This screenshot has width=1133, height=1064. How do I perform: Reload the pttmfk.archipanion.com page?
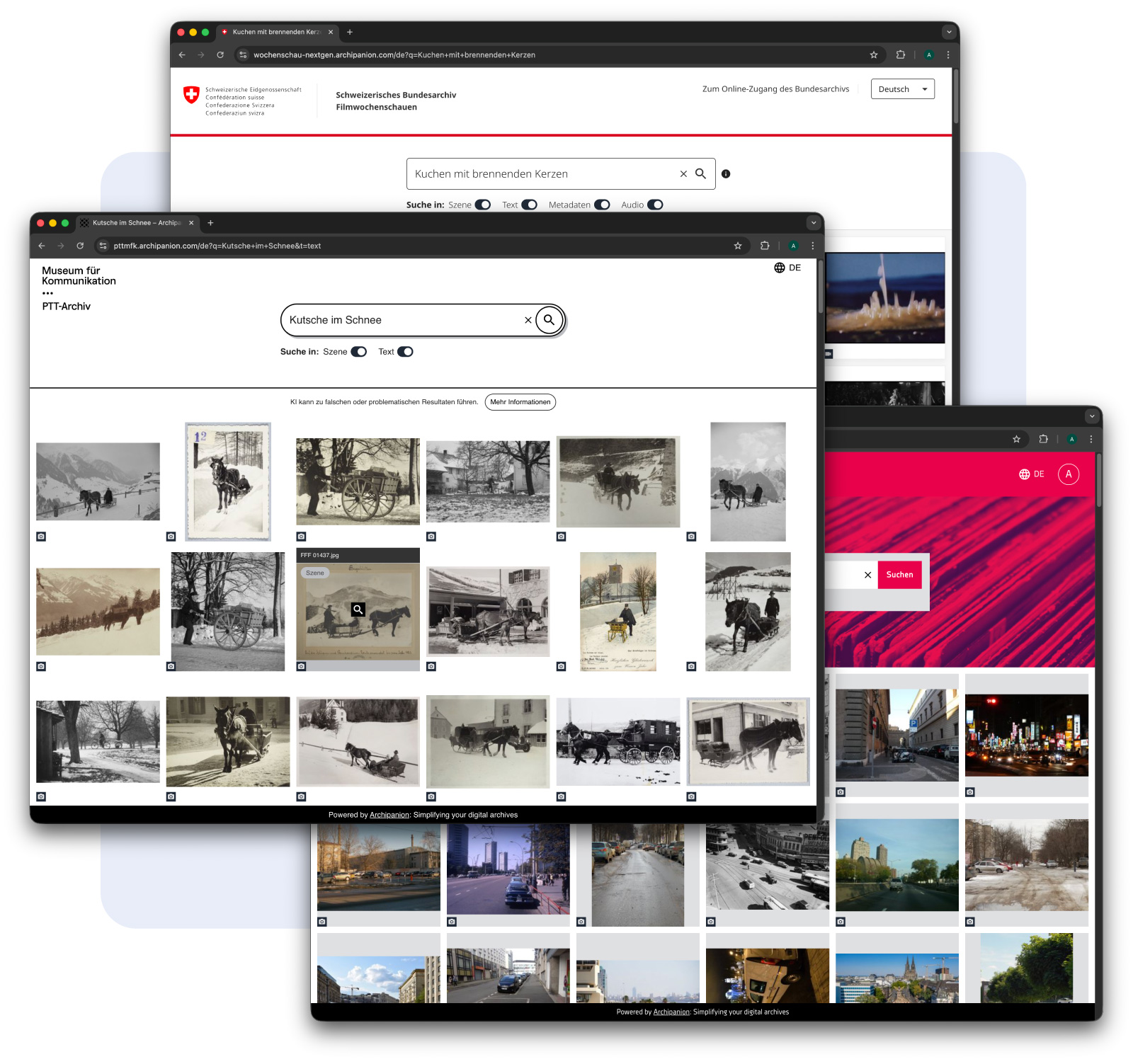pos(80,246)
